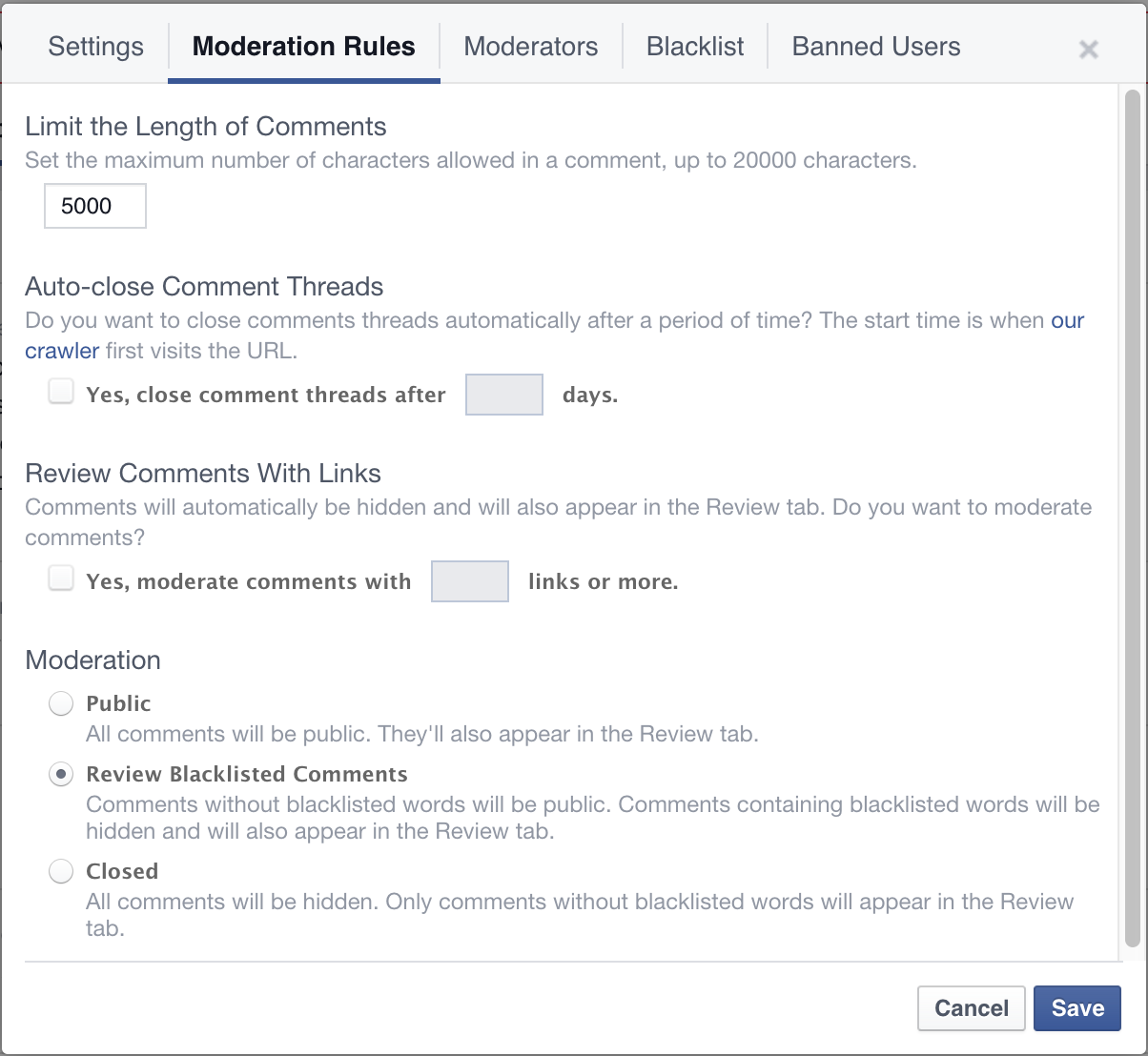This screenshot has height=1056, width=1148.
Task: Close the dialog with the X icon
Action: pos(1089,50)
